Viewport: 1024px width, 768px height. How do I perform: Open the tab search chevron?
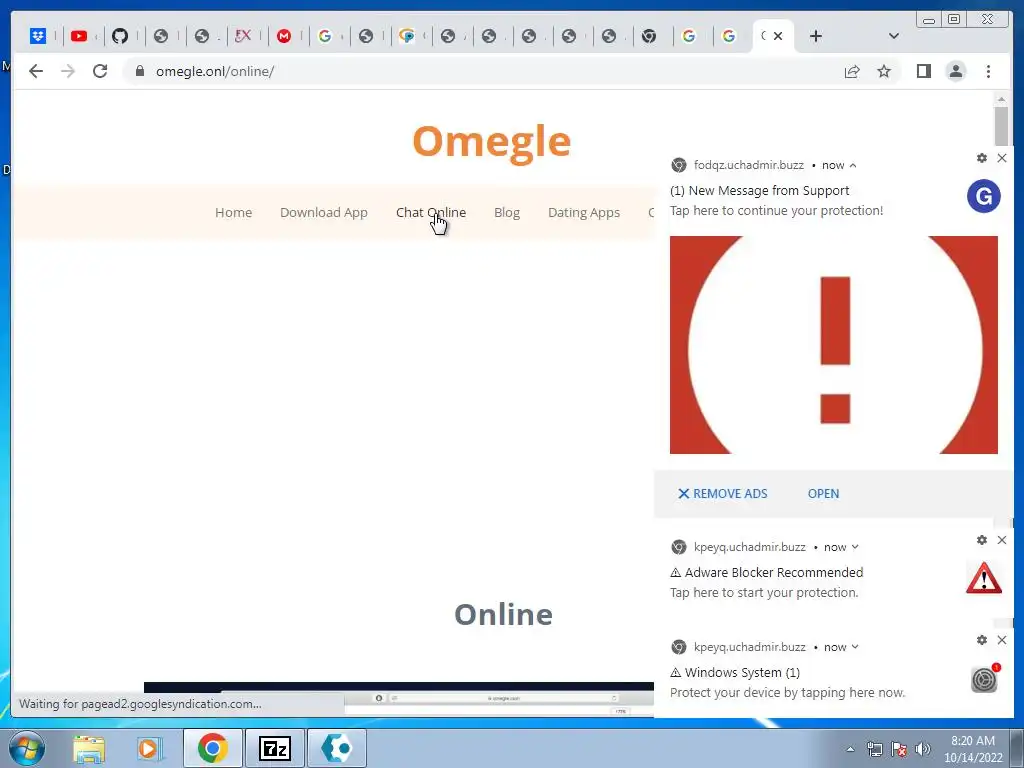893,36
